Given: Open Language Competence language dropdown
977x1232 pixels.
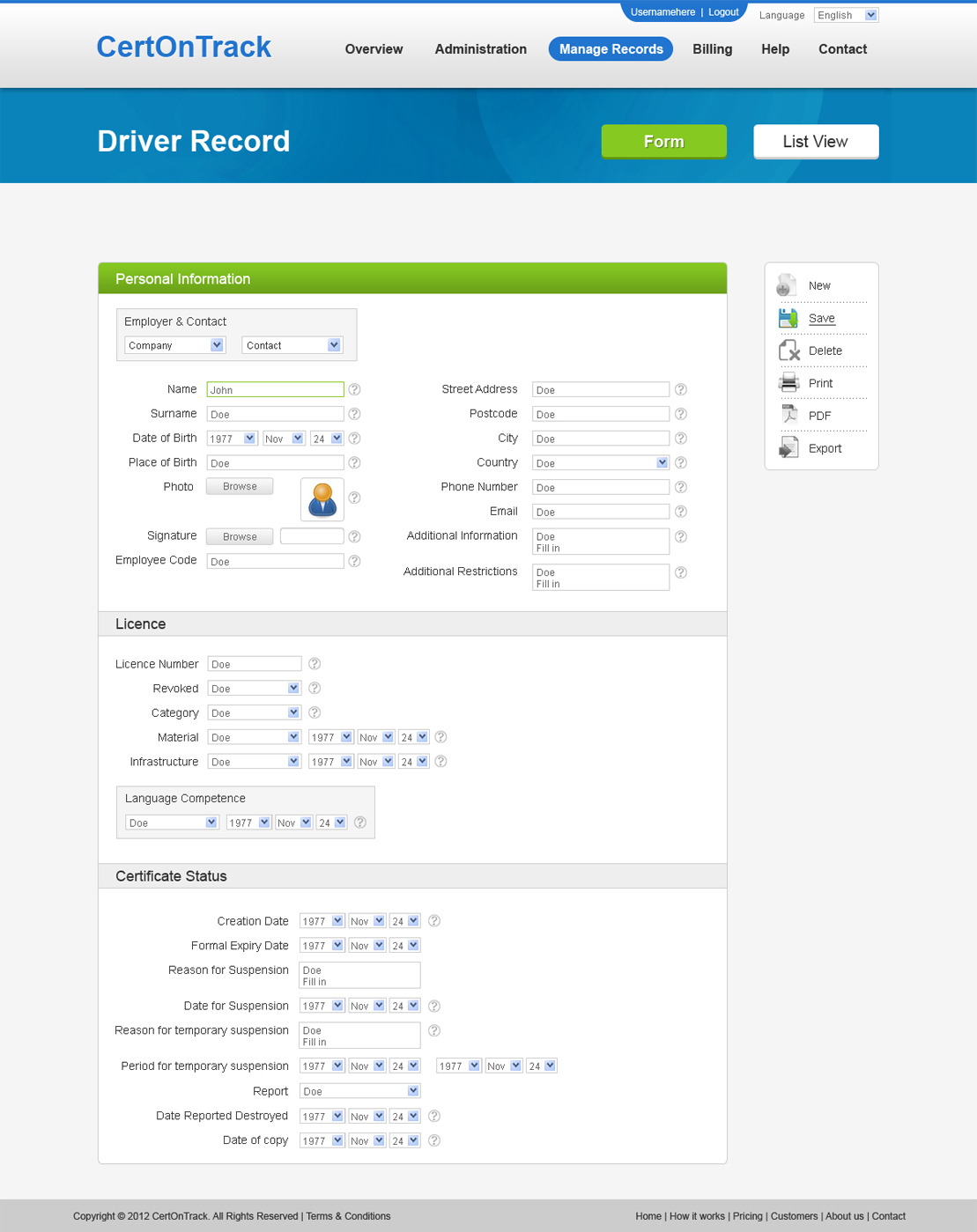Looking at the screenshot, I should (172, 823).
